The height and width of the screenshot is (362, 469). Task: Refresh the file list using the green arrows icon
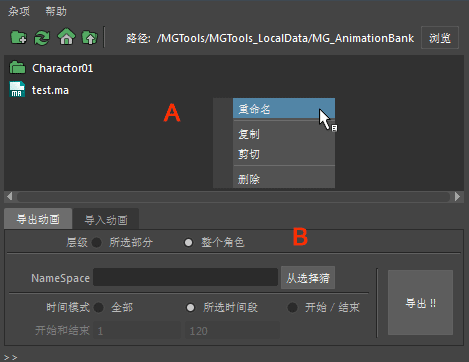[x=42, y=38]
